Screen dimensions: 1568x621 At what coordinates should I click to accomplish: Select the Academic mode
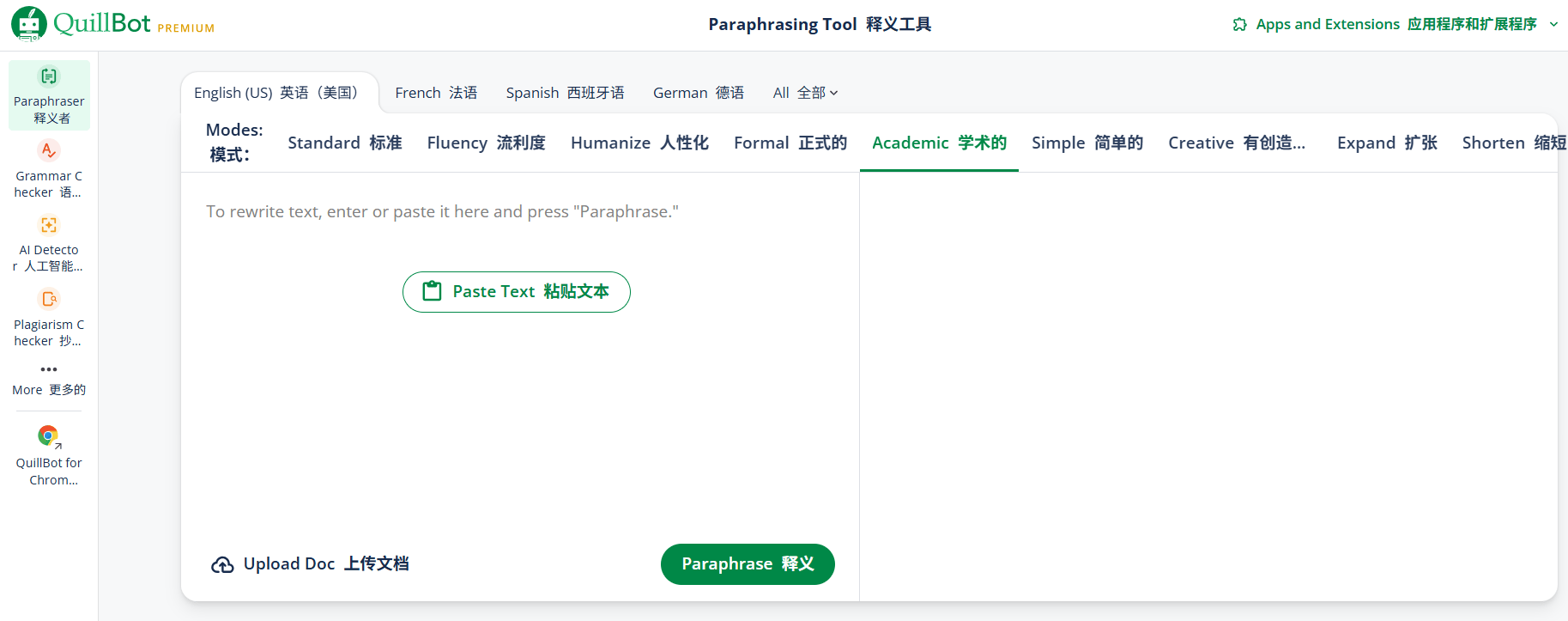click(x=939, y=143)
